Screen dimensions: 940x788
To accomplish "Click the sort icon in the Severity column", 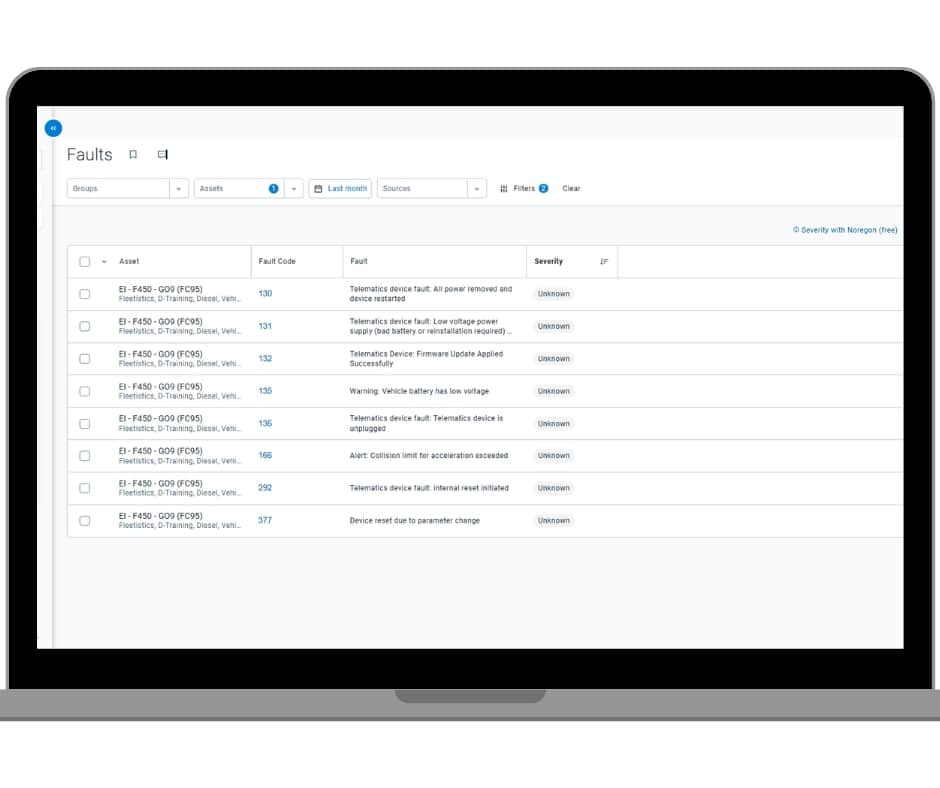I will tap(604, 262).
